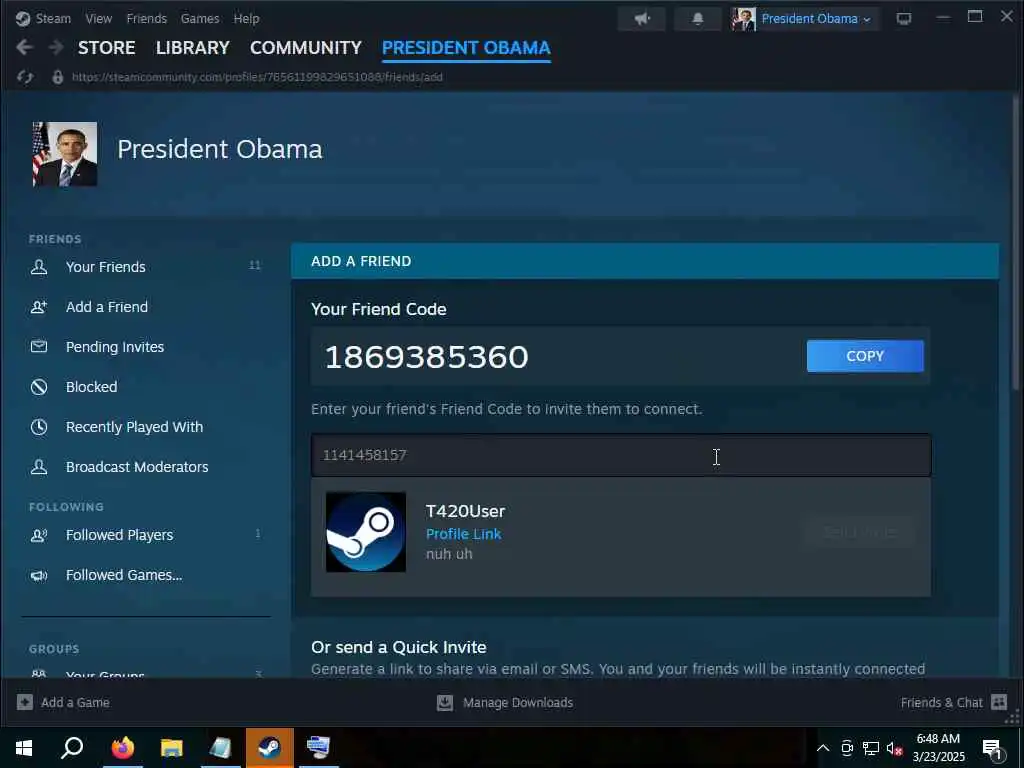Click the President Obama profile avatar
1024x768 pixels.
[65, 154]
